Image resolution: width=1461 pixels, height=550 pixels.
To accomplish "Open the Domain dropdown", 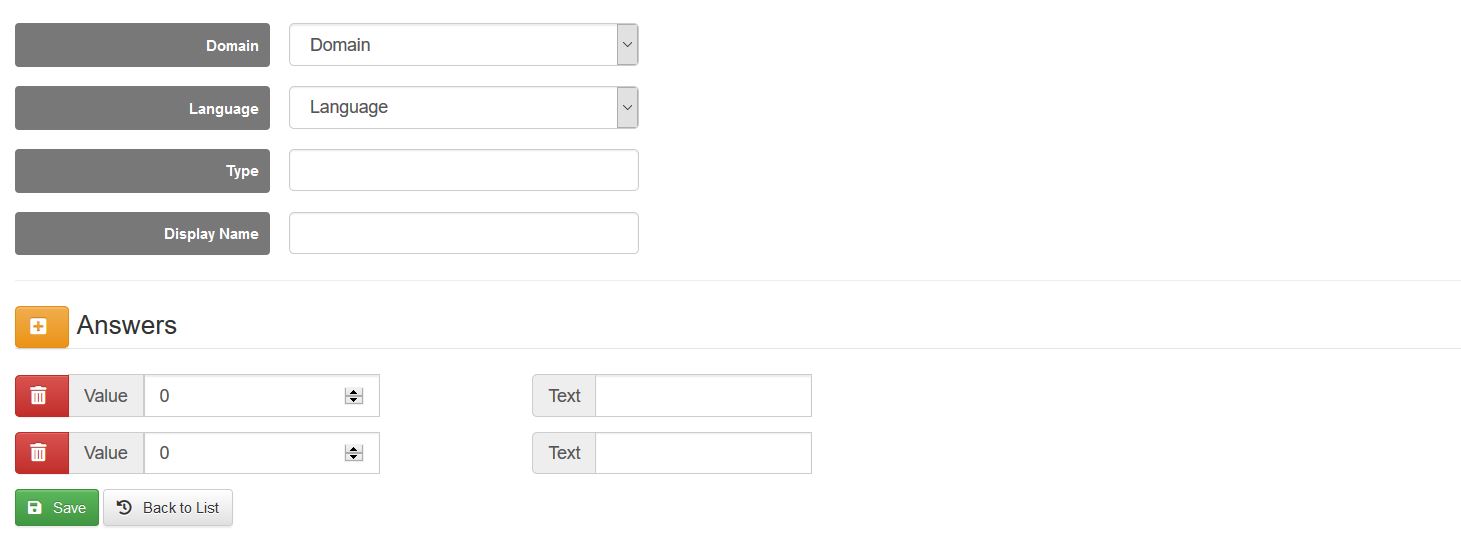I will [463, 45].
